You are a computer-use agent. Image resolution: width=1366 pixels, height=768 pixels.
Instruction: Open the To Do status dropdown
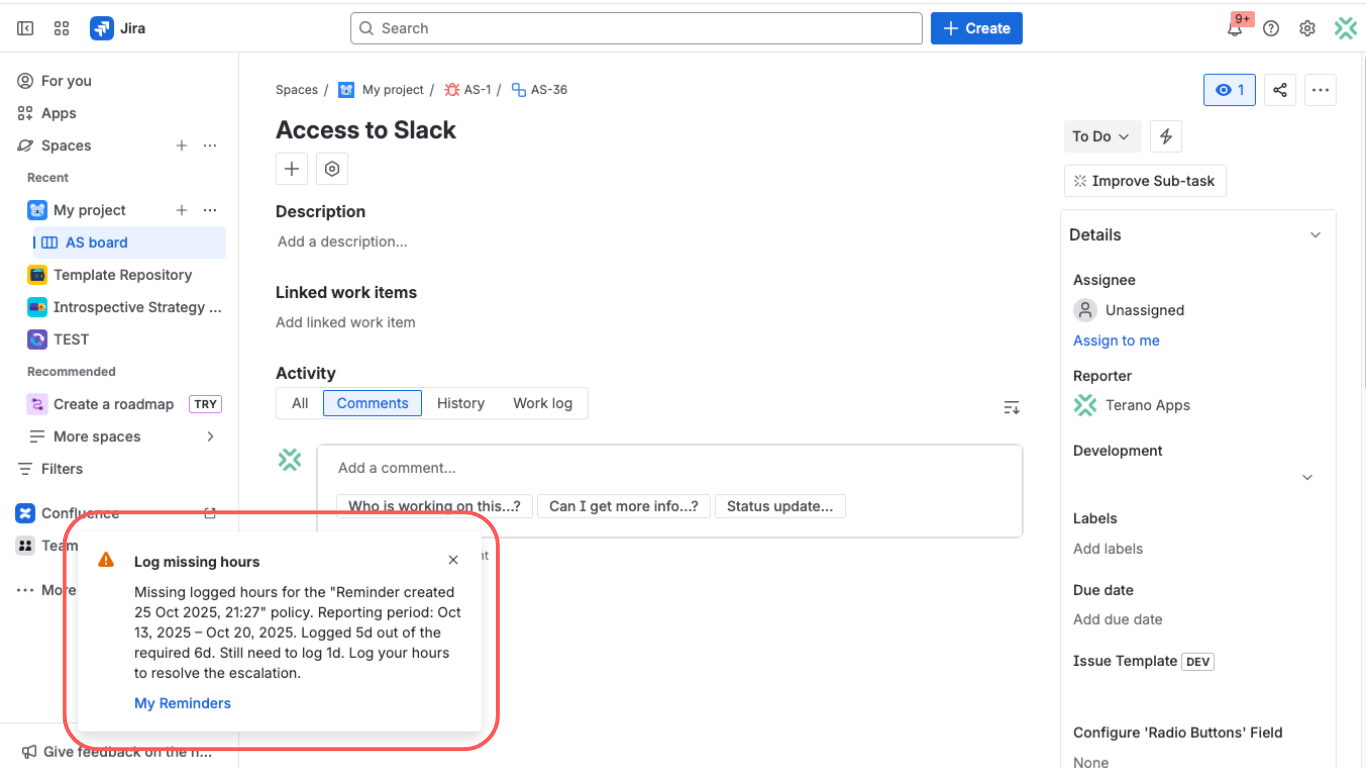[1101, 136]
